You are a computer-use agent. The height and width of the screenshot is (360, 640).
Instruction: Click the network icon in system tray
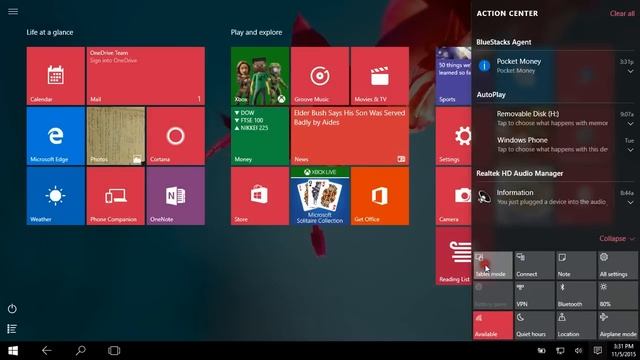[560, 351]
